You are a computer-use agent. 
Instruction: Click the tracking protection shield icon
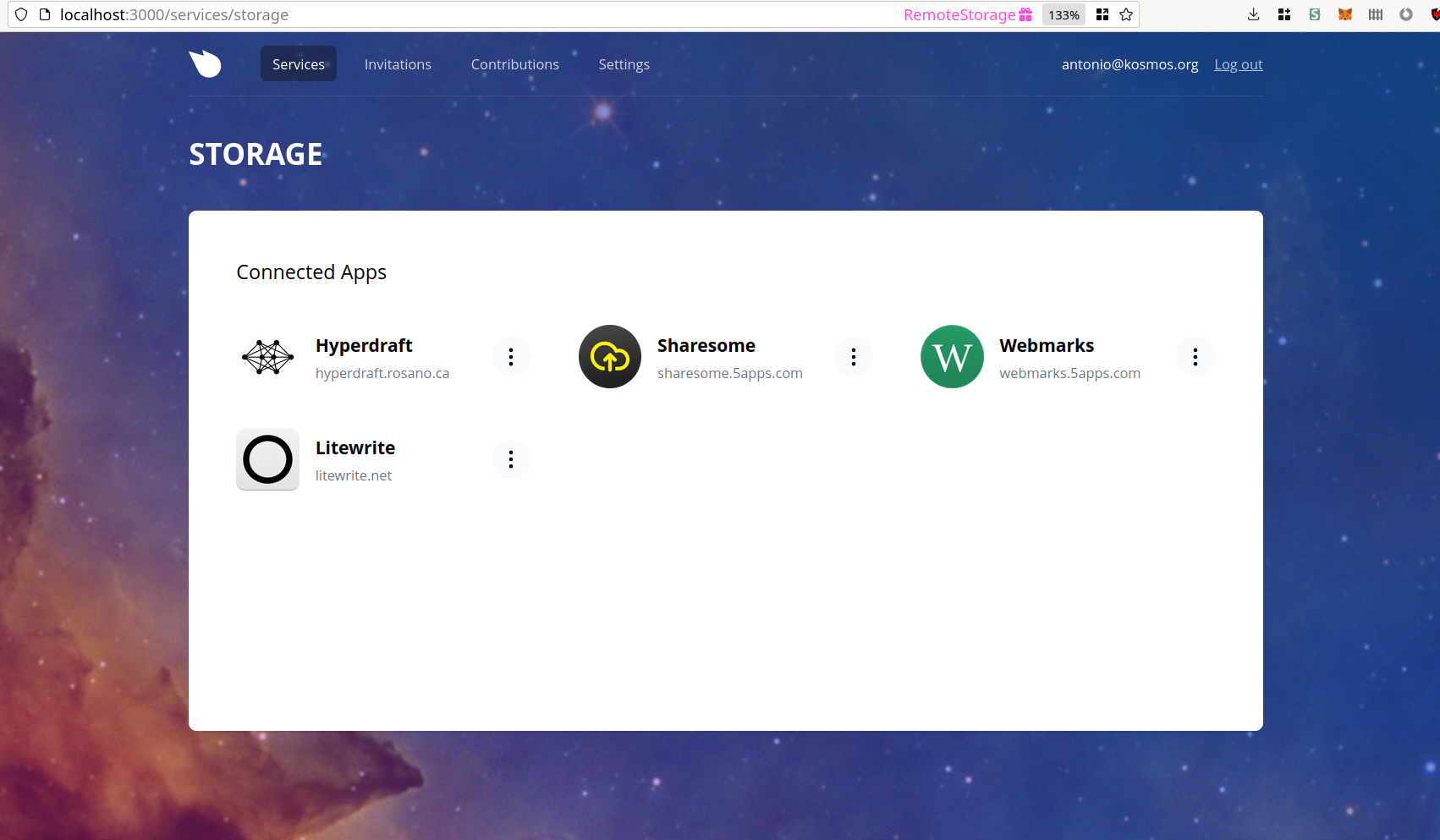[x=21, y=14]
